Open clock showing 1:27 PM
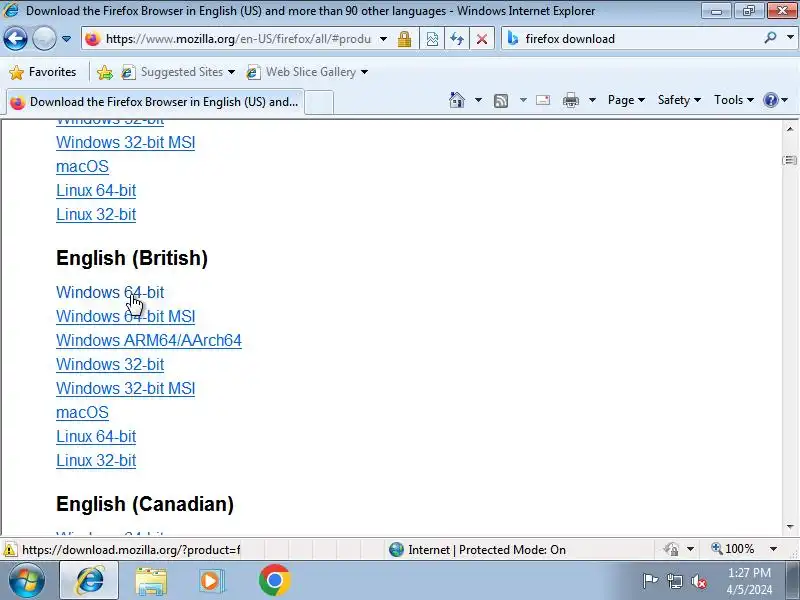The width and height of the screenshot is (800, 600). (749, 581)
